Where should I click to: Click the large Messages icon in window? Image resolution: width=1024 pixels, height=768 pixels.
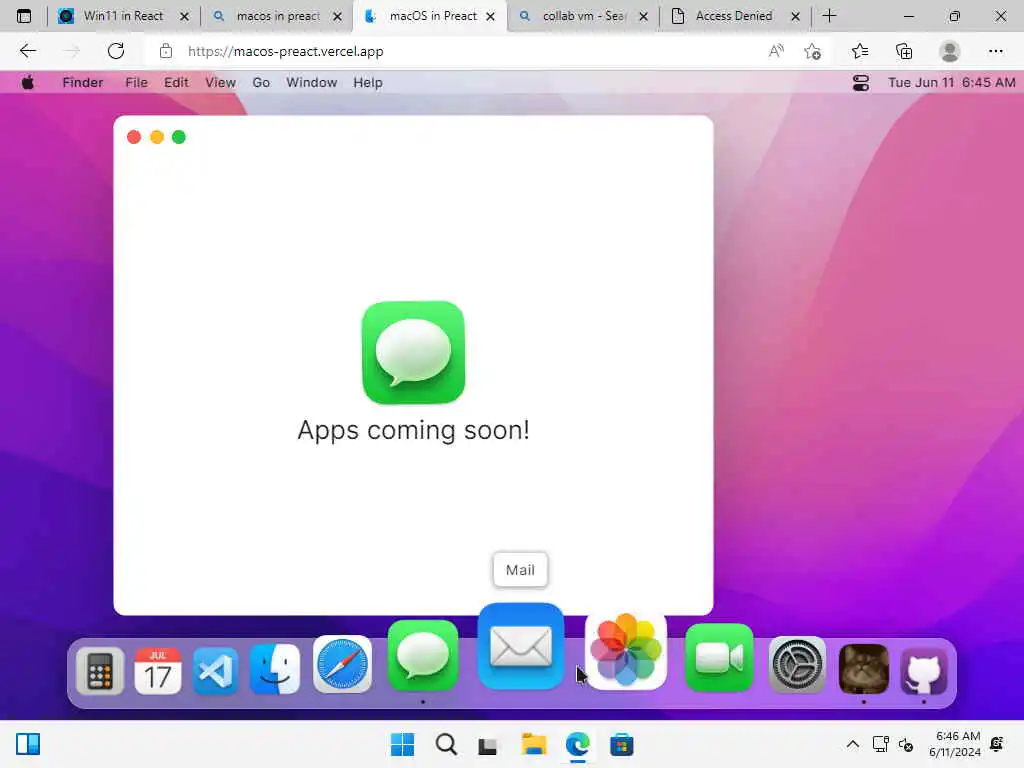pyautogui.click(x=413, y=352)
